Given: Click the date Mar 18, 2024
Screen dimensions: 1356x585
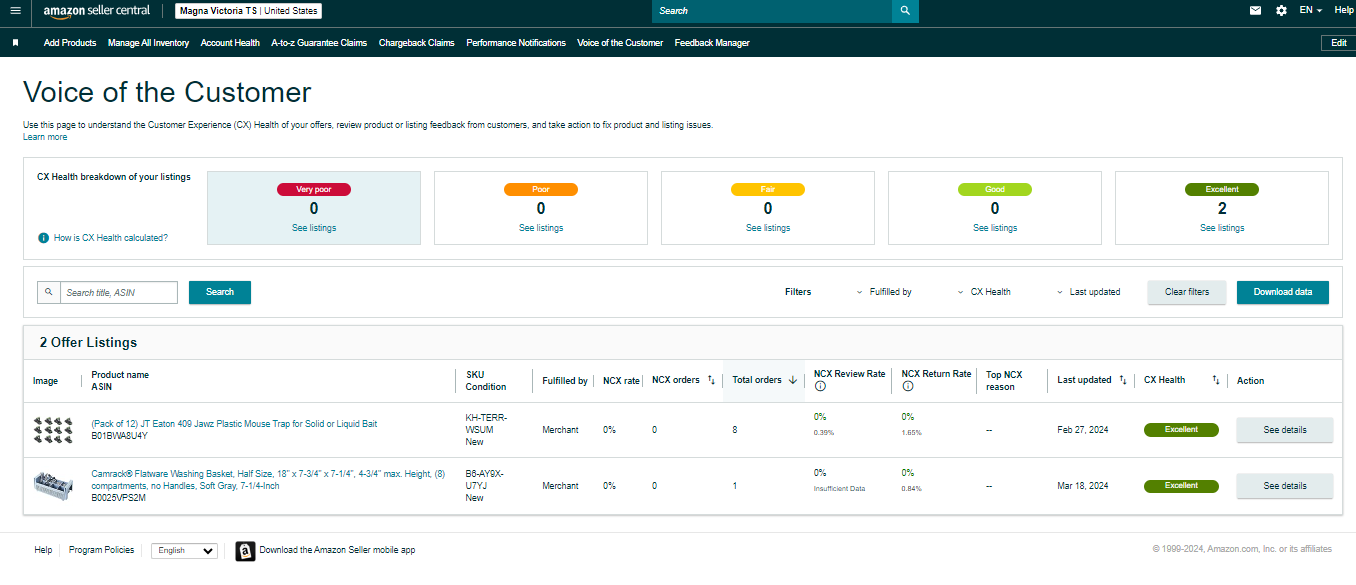Looking at the screenshot, I should tap(1083, 486).
